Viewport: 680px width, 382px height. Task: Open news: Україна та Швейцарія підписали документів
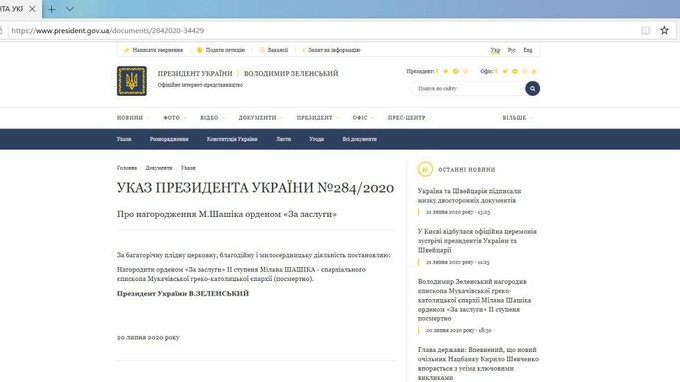click(469, 196)
